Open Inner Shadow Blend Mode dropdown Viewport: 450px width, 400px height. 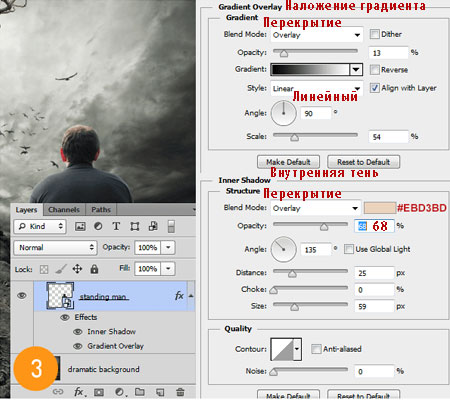315,208
